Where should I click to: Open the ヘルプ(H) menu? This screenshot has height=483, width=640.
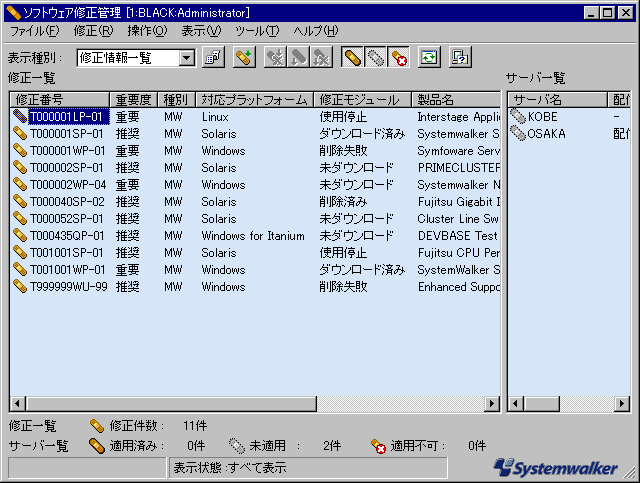316,31
